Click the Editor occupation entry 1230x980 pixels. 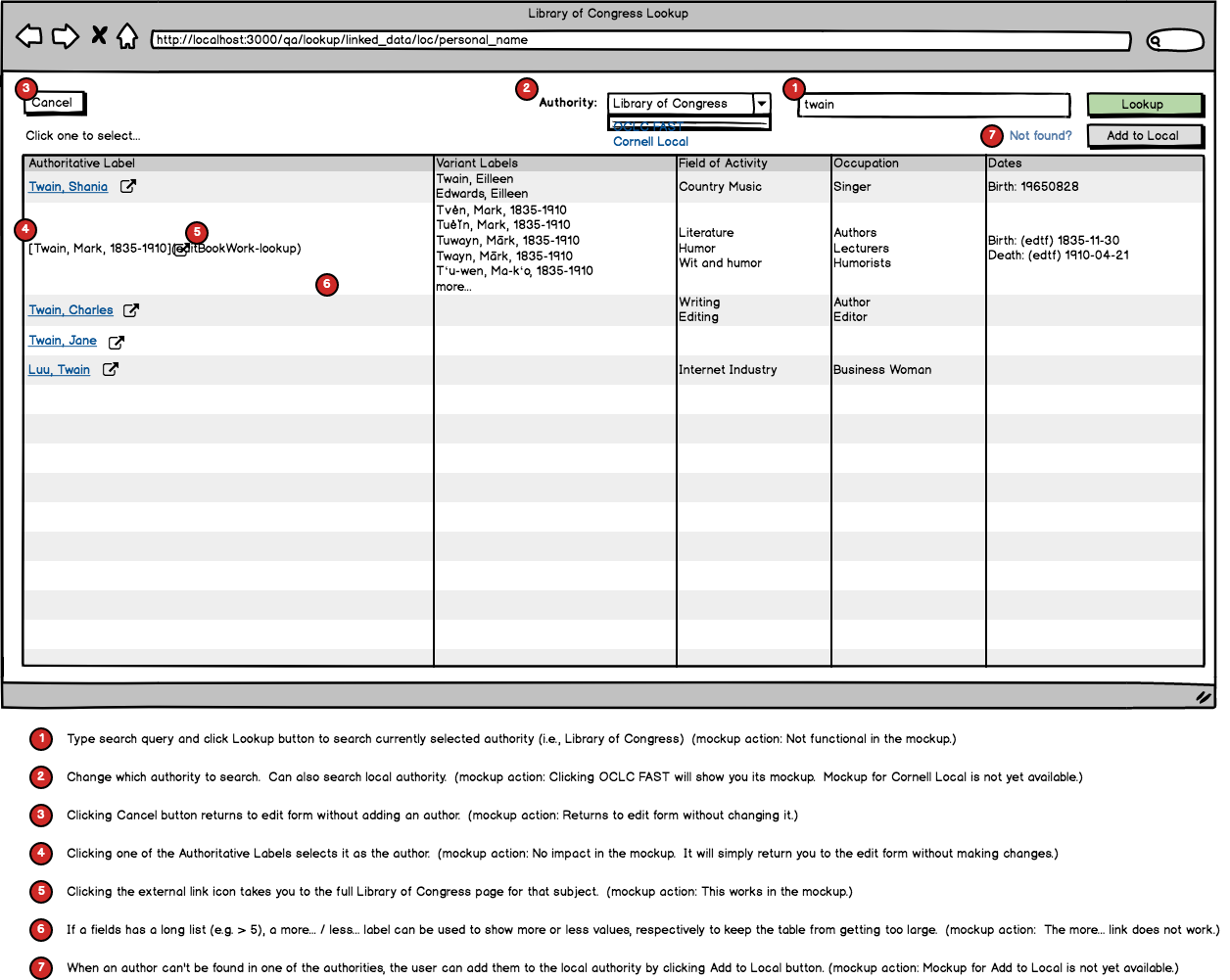pos(850,317)
